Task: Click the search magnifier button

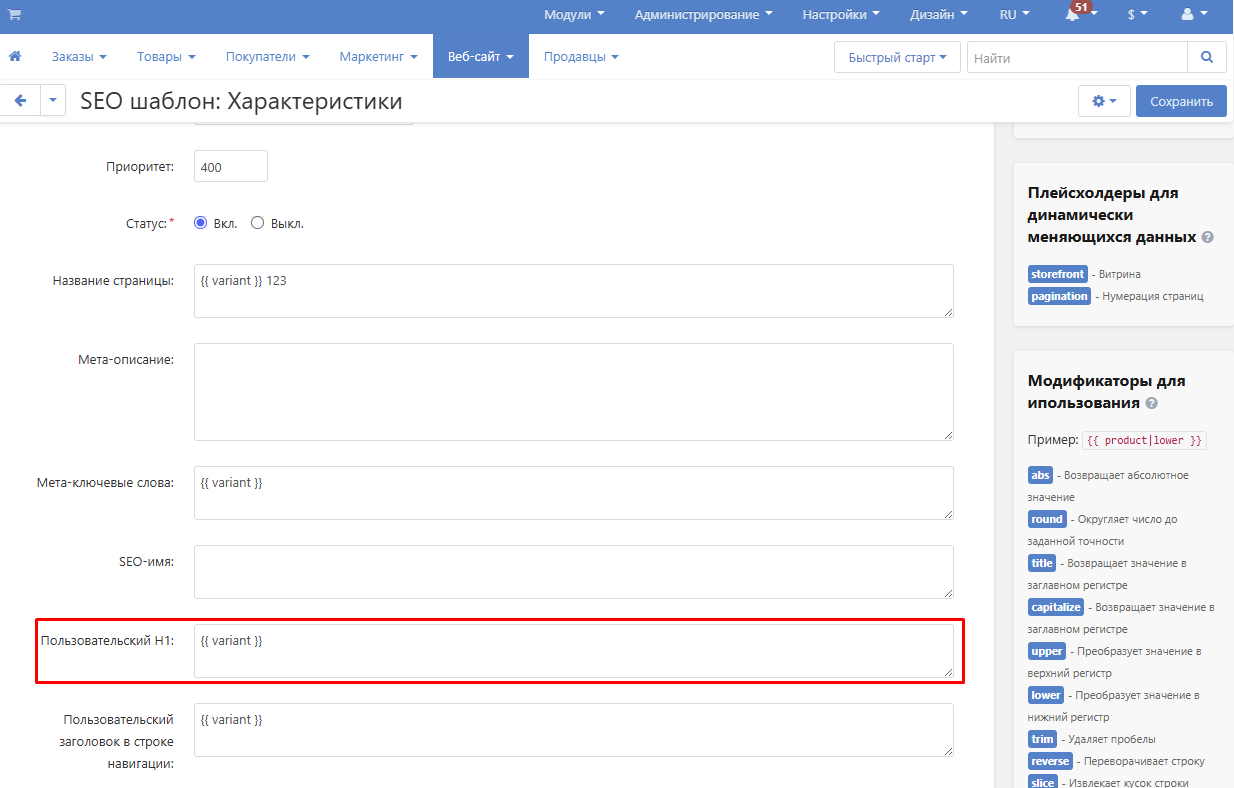Action: pyautogui.click(x=1207, y=57)
